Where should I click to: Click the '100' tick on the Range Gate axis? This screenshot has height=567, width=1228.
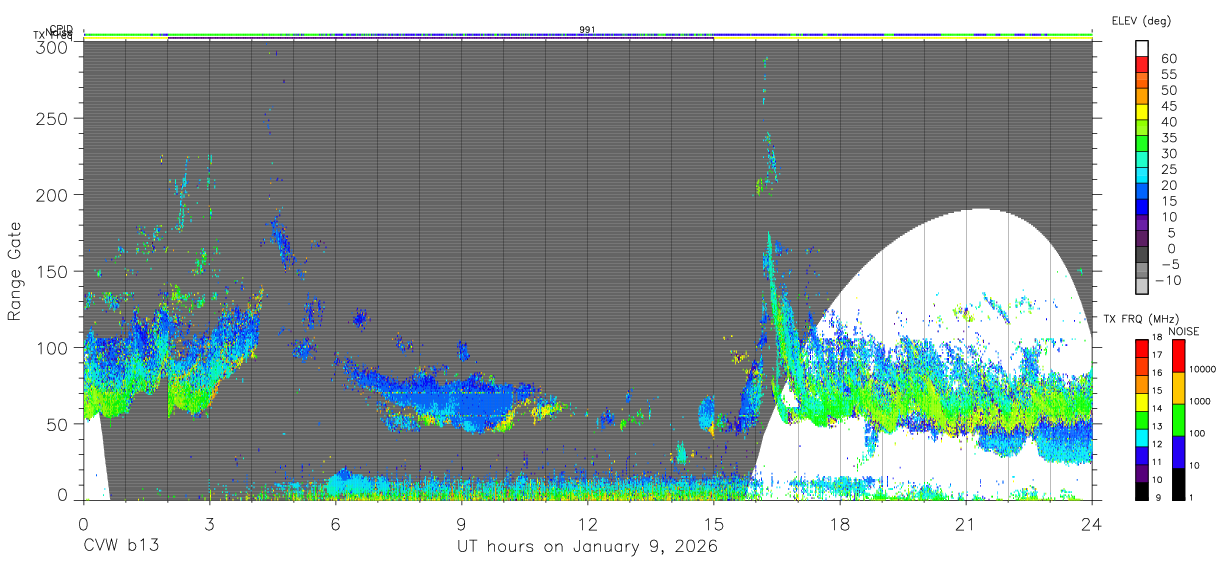point(51,347)
